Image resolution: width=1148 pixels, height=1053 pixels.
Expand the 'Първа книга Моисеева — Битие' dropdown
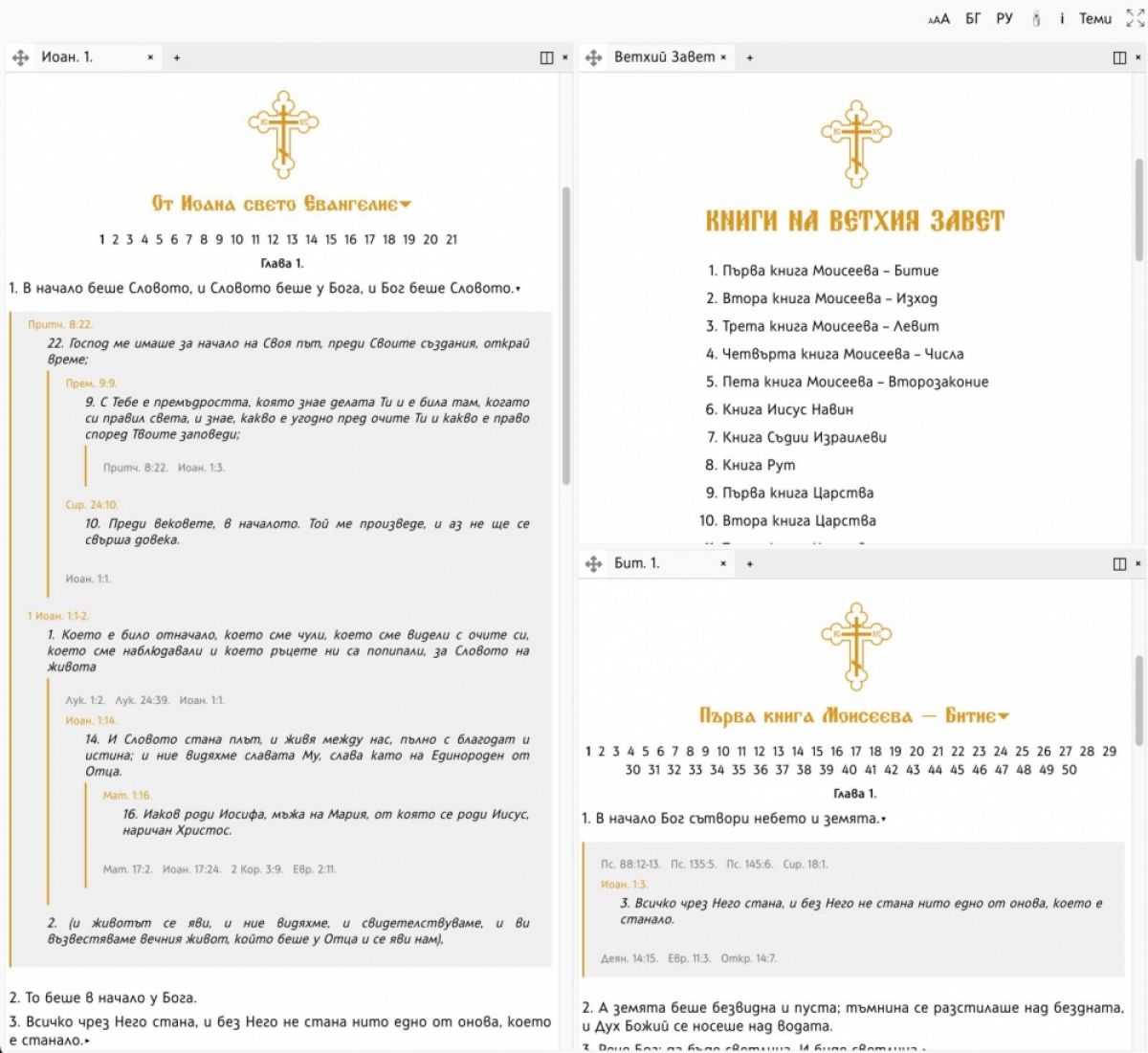point(1004,715)
